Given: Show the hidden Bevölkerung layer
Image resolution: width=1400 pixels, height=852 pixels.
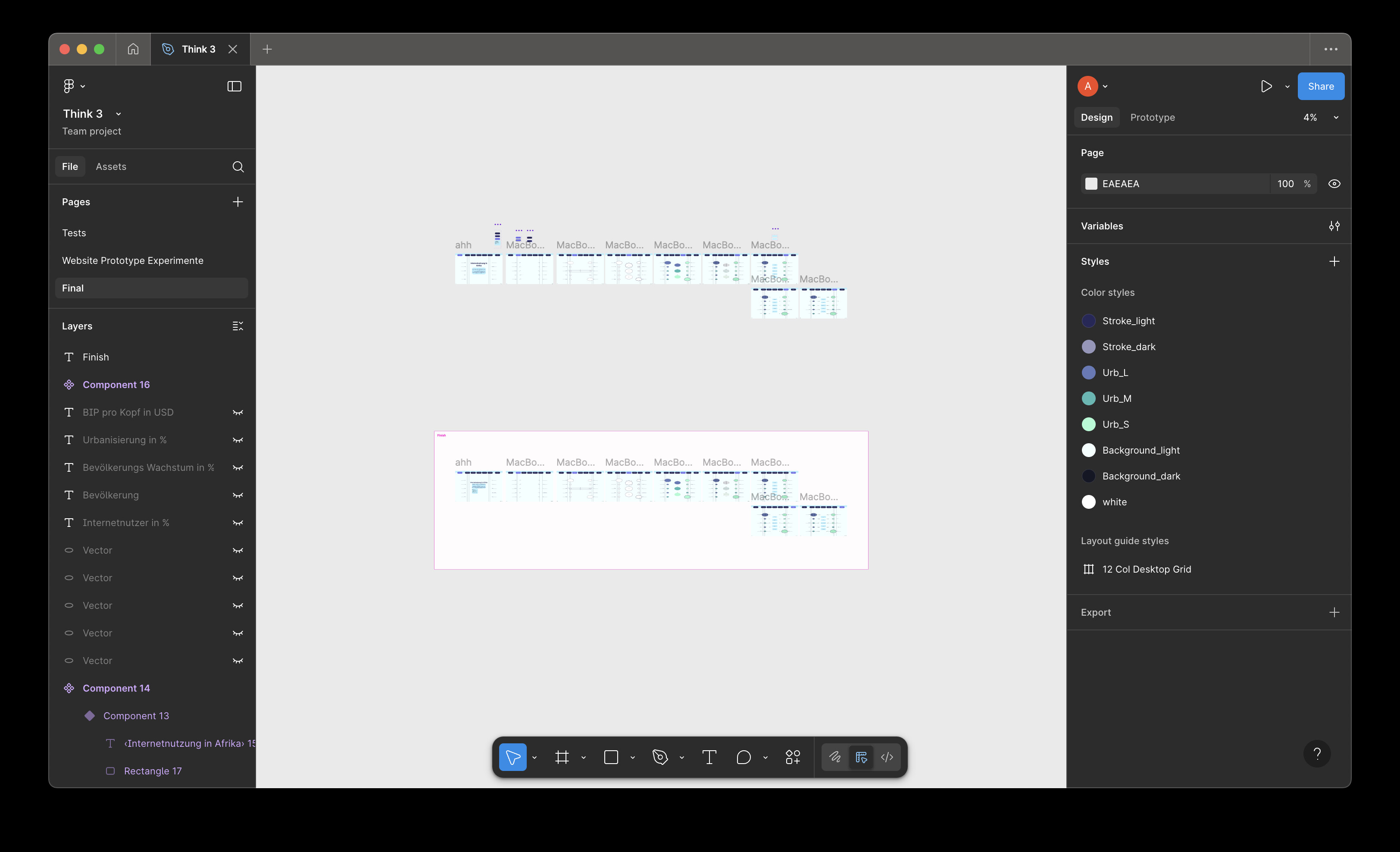Looking at the screenshot, I should (x=238, y=495).
